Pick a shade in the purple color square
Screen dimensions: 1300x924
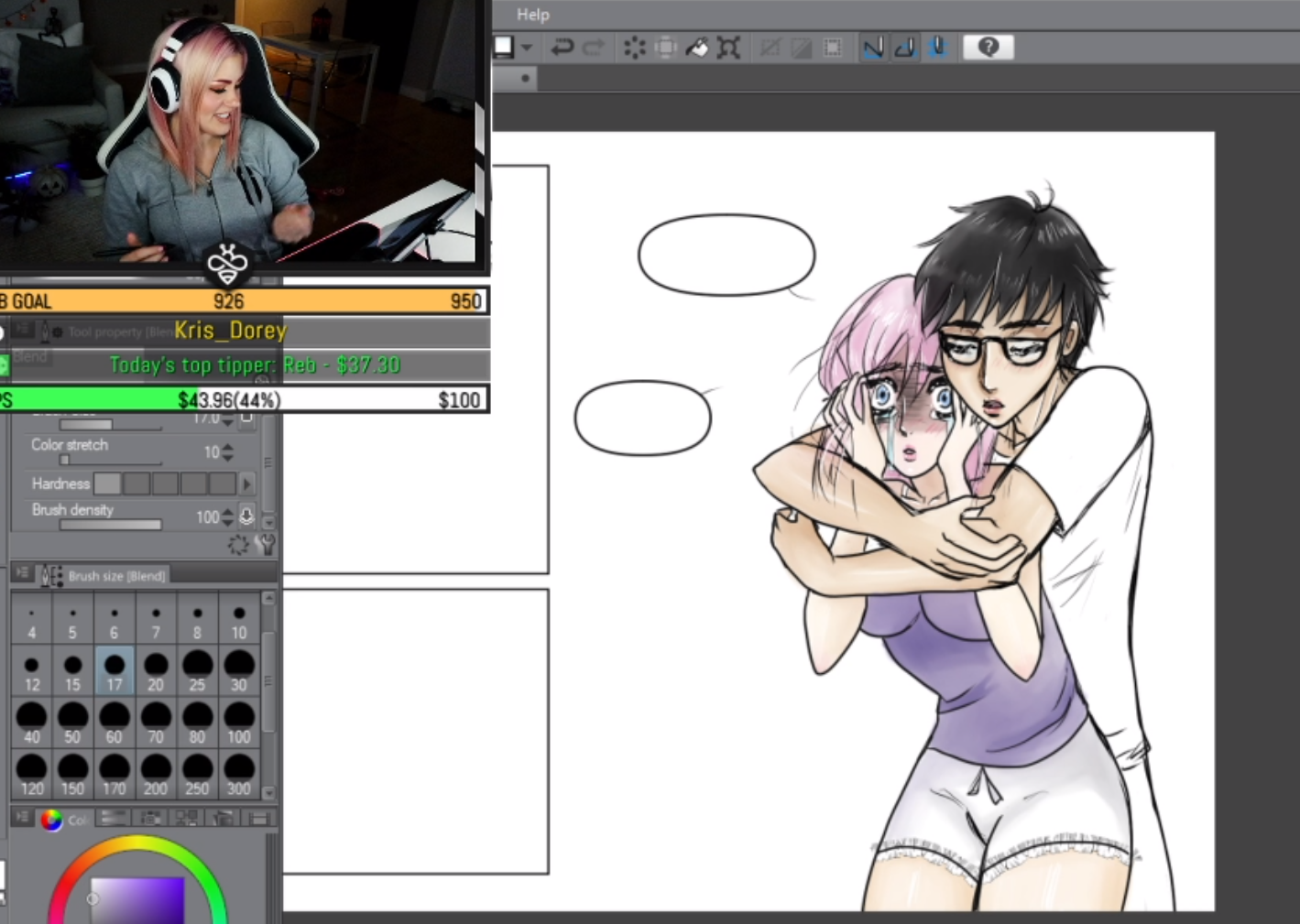click(x=137, y=900)
